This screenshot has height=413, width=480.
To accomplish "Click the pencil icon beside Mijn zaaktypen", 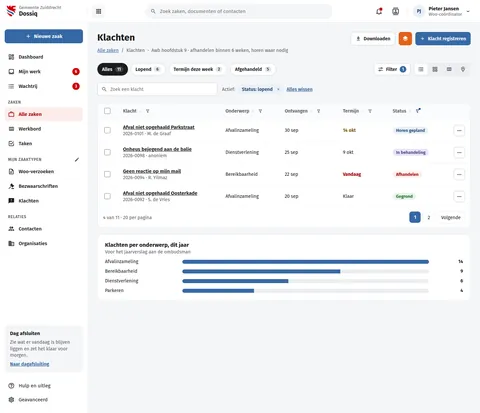I will pos(77,159).
